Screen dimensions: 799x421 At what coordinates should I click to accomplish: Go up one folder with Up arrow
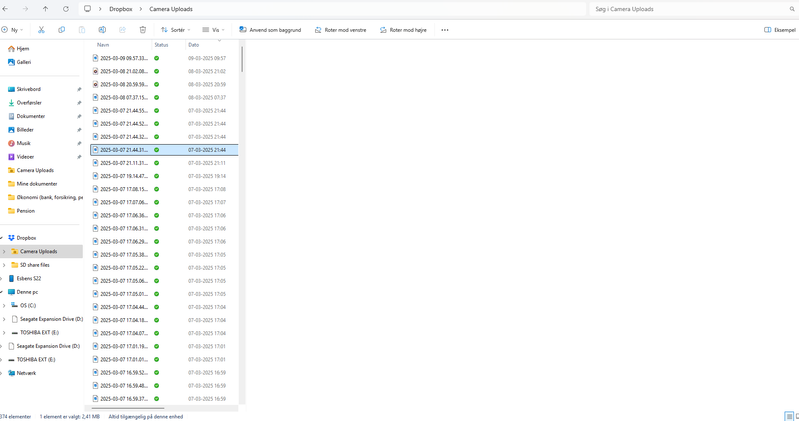[x=45, y=9]
